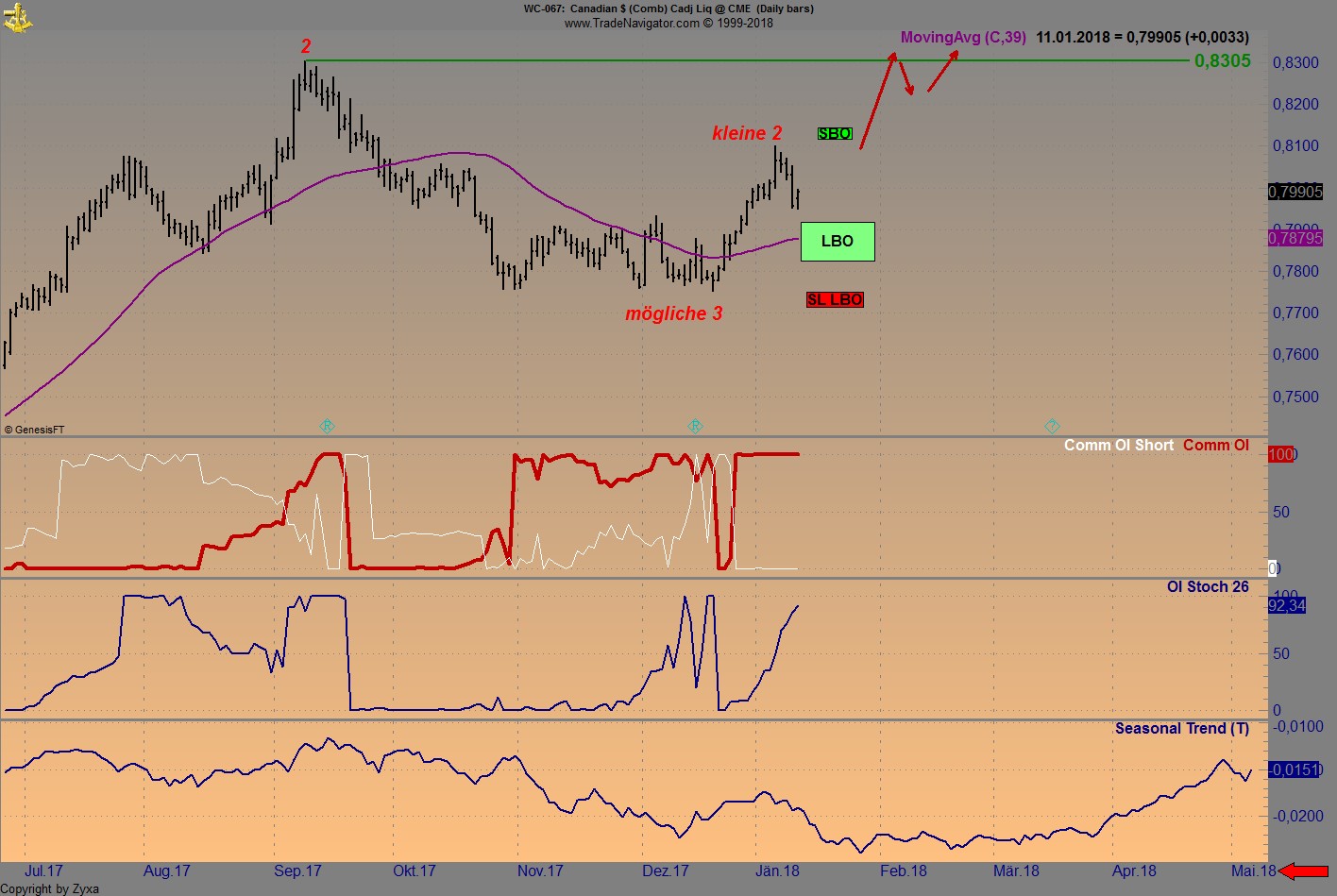Screen dimensions: 1337x896
Task: Click the green LBO order box
Action: [837, 241]
